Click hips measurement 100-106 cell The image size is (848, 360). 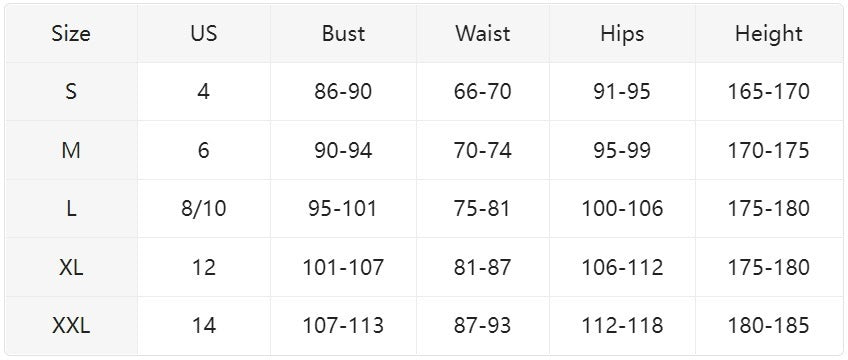(622, 209)
